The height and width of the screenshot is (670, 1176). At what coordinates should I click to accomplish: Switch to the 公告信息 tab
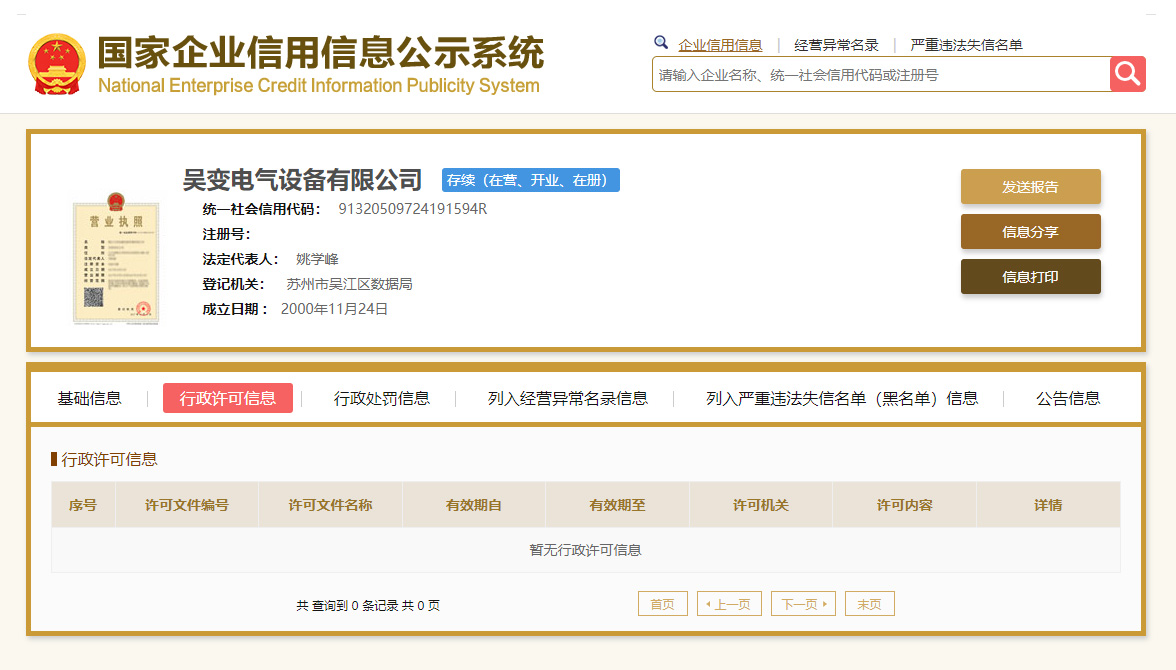(1068, 398)
